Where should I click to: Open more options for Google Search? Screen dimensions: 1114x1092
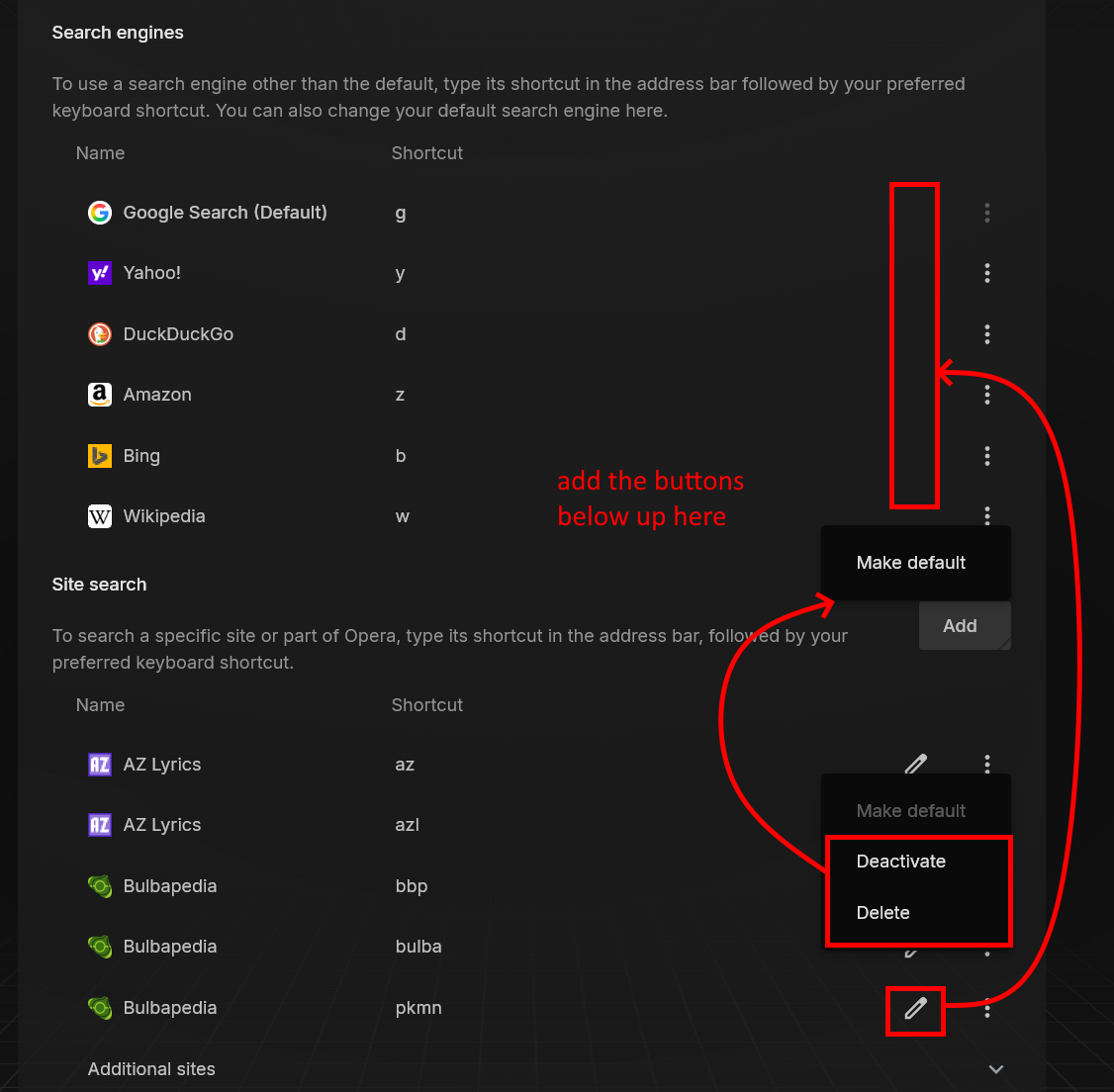tap(986, 213)
